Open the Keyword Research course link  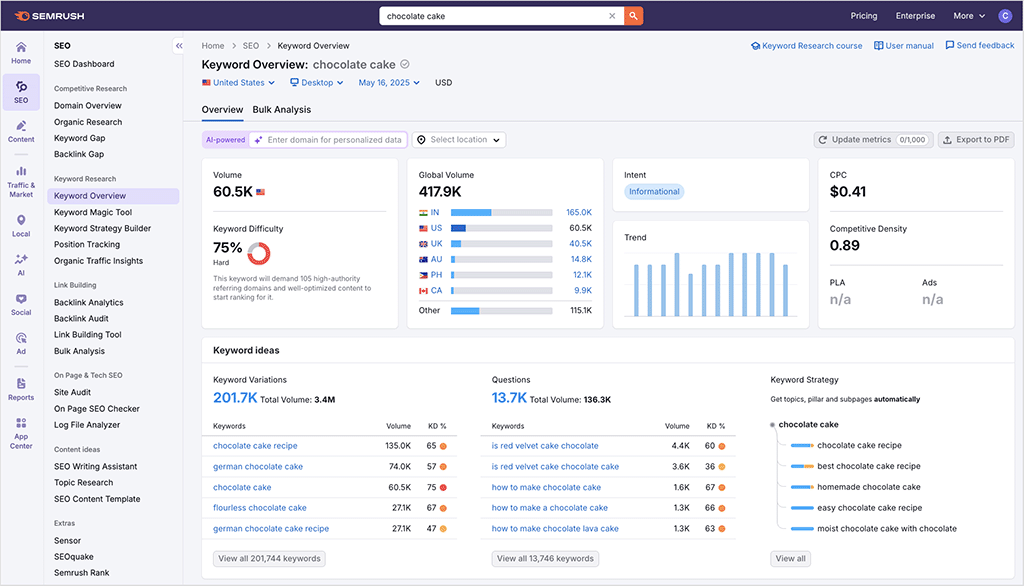pyautogui.click(x=807, y=46)
